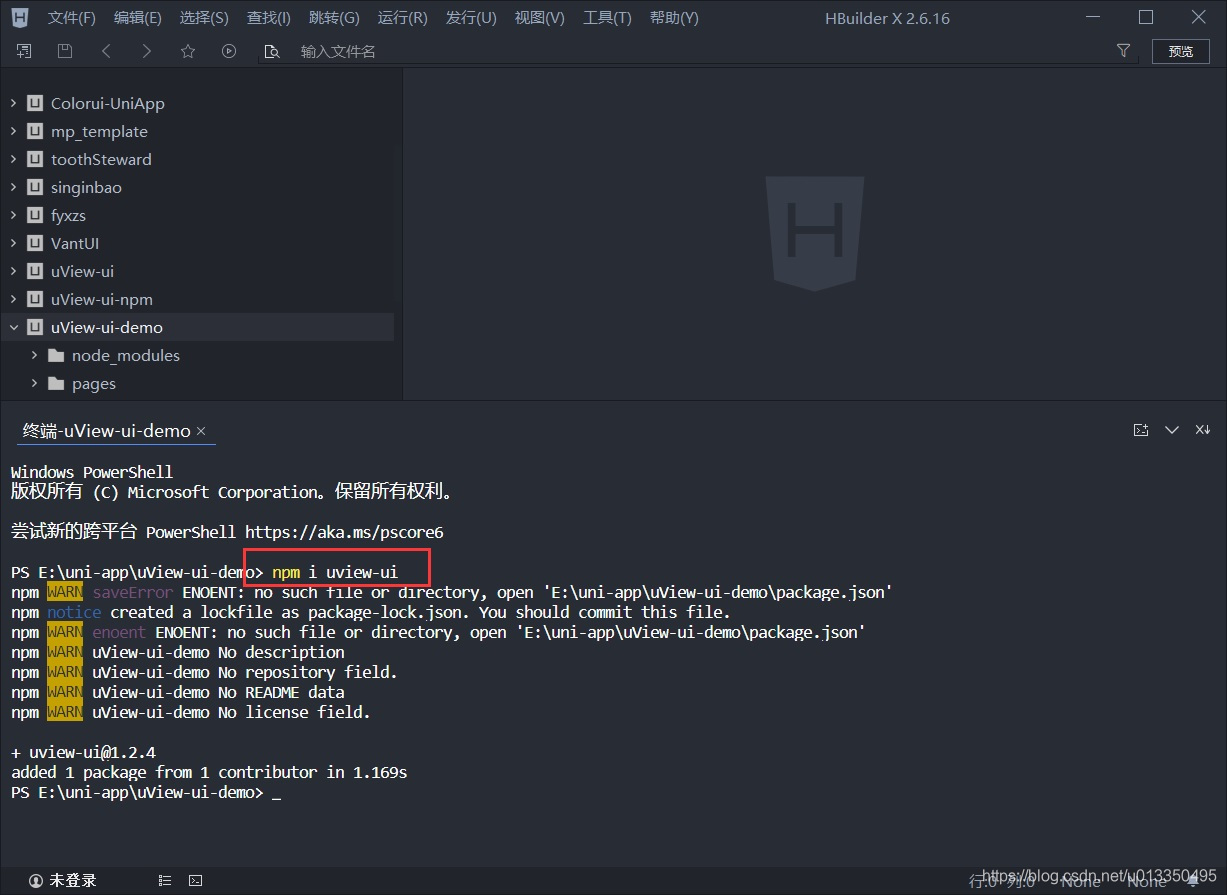Open the 视图(V) menu
This screenshot has width=1227, height=895.
coord(540,18)
